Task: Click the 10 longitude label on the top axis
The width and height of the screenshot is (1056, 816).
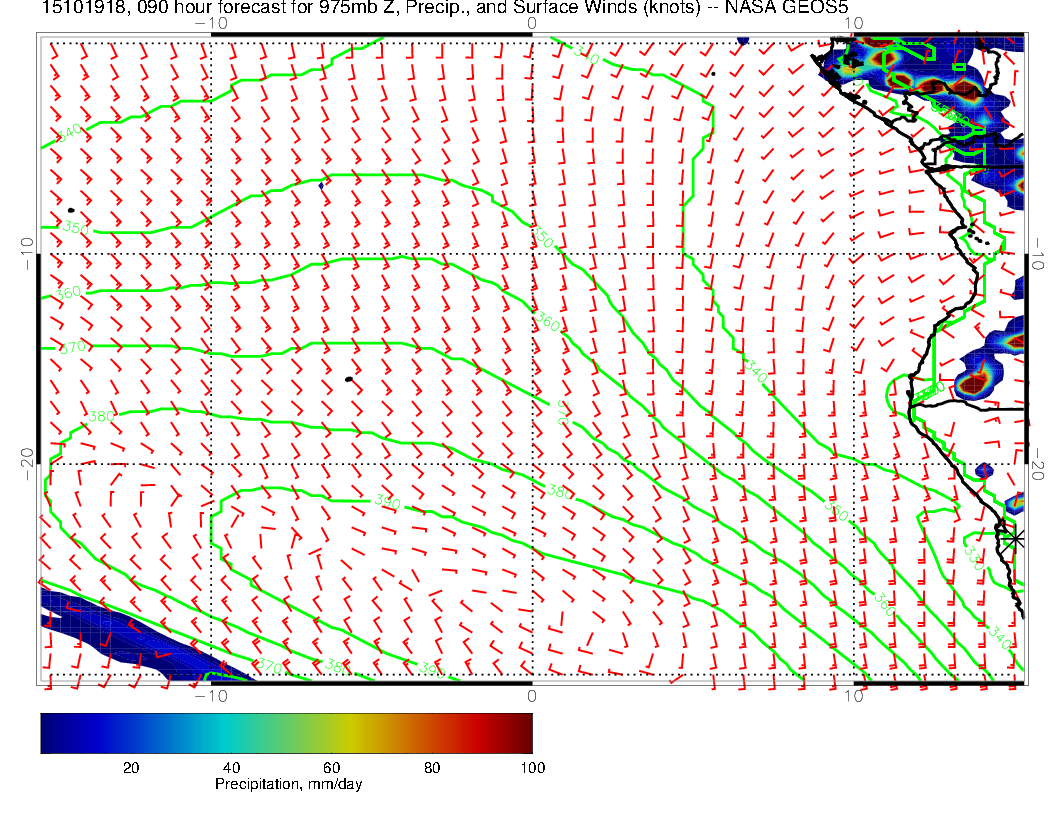Action: coord(852,23)
